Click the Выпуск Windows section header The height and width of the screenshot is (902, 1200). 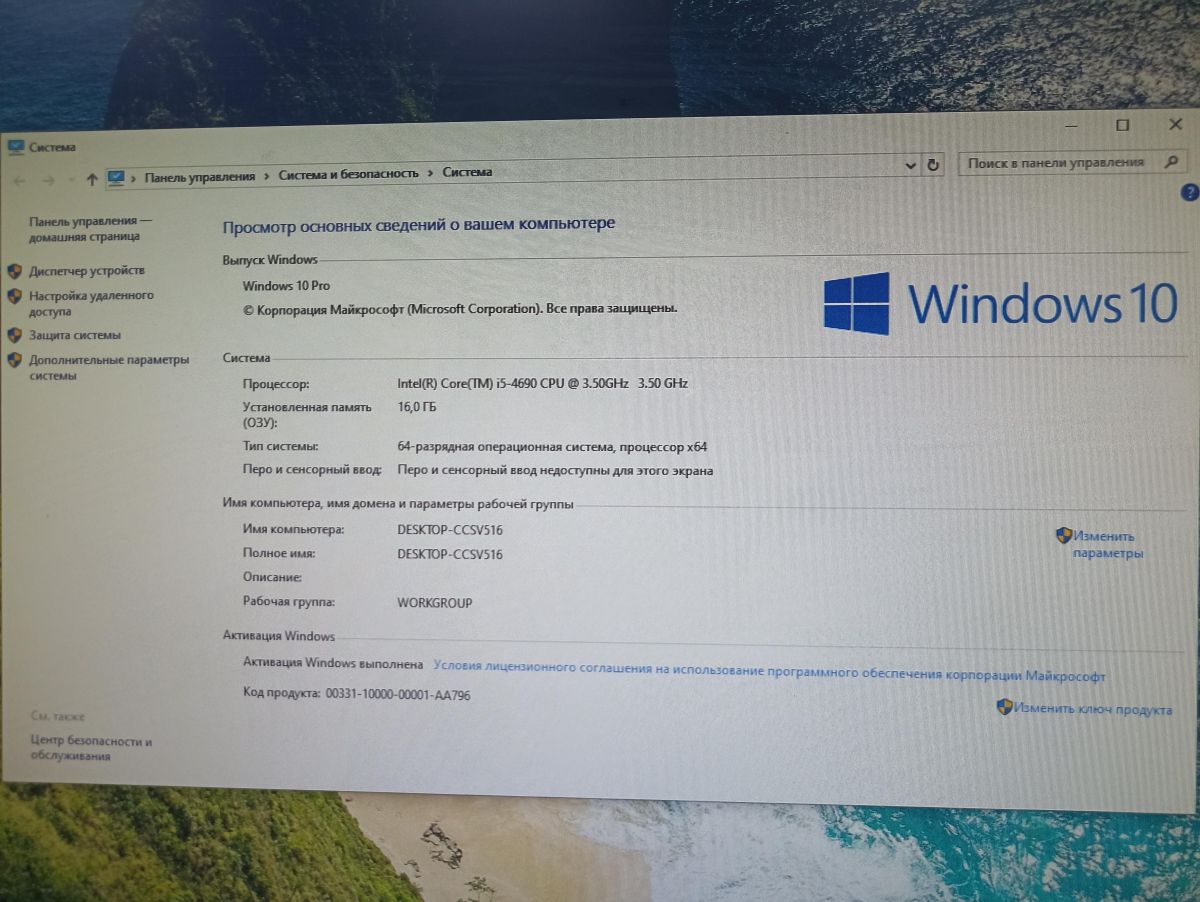pos(270,260)
